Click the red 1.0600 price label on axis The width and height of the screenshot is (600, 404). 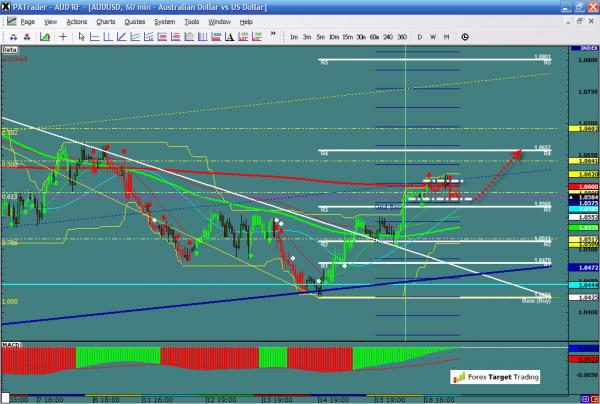pos(588,187)
